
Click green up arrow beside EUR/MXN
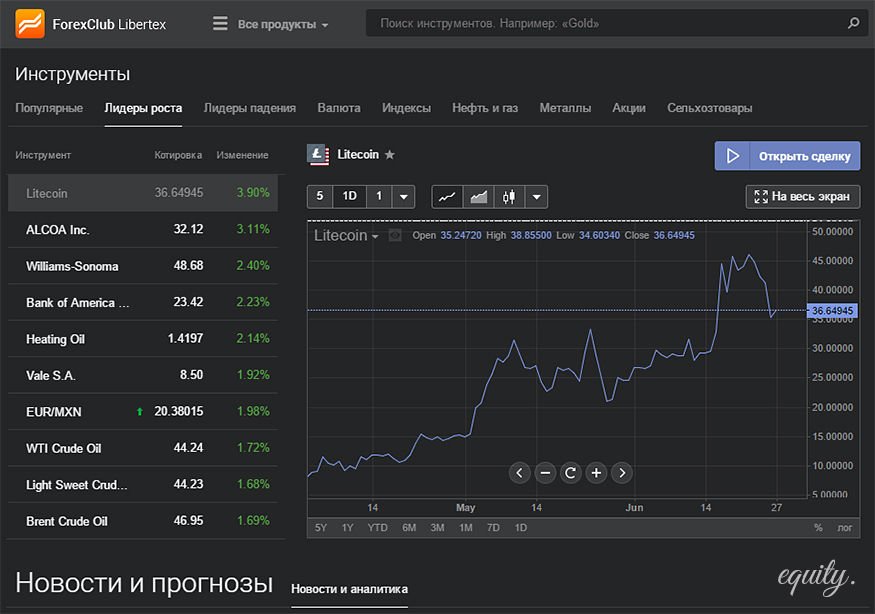click(x=140, y=412)
